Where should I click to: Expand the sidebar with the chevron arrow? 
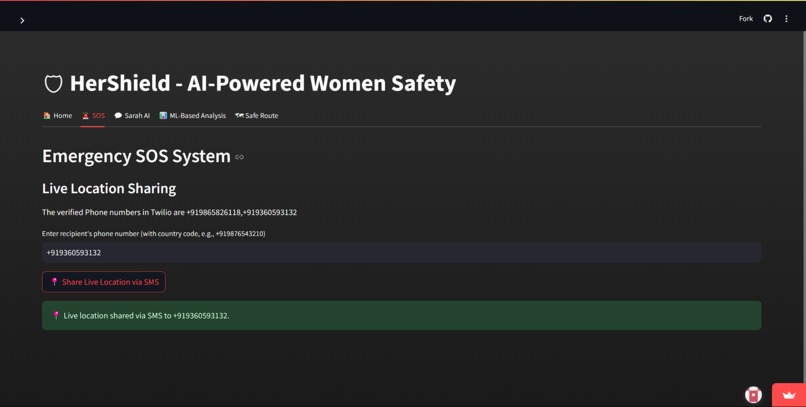[22, 21]
